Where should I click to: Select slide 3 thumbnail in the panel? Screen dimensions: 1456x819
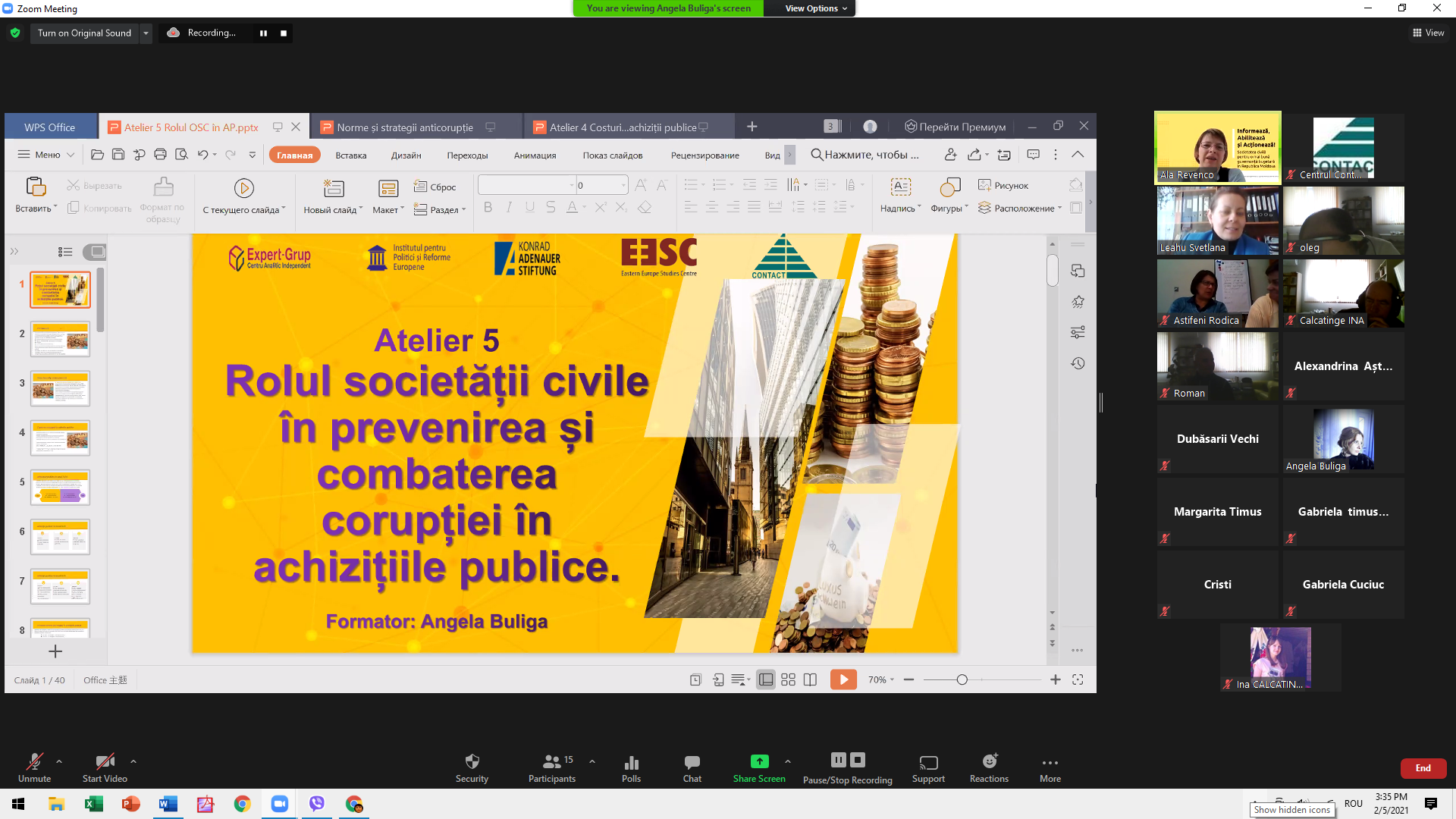pos(60,388)
